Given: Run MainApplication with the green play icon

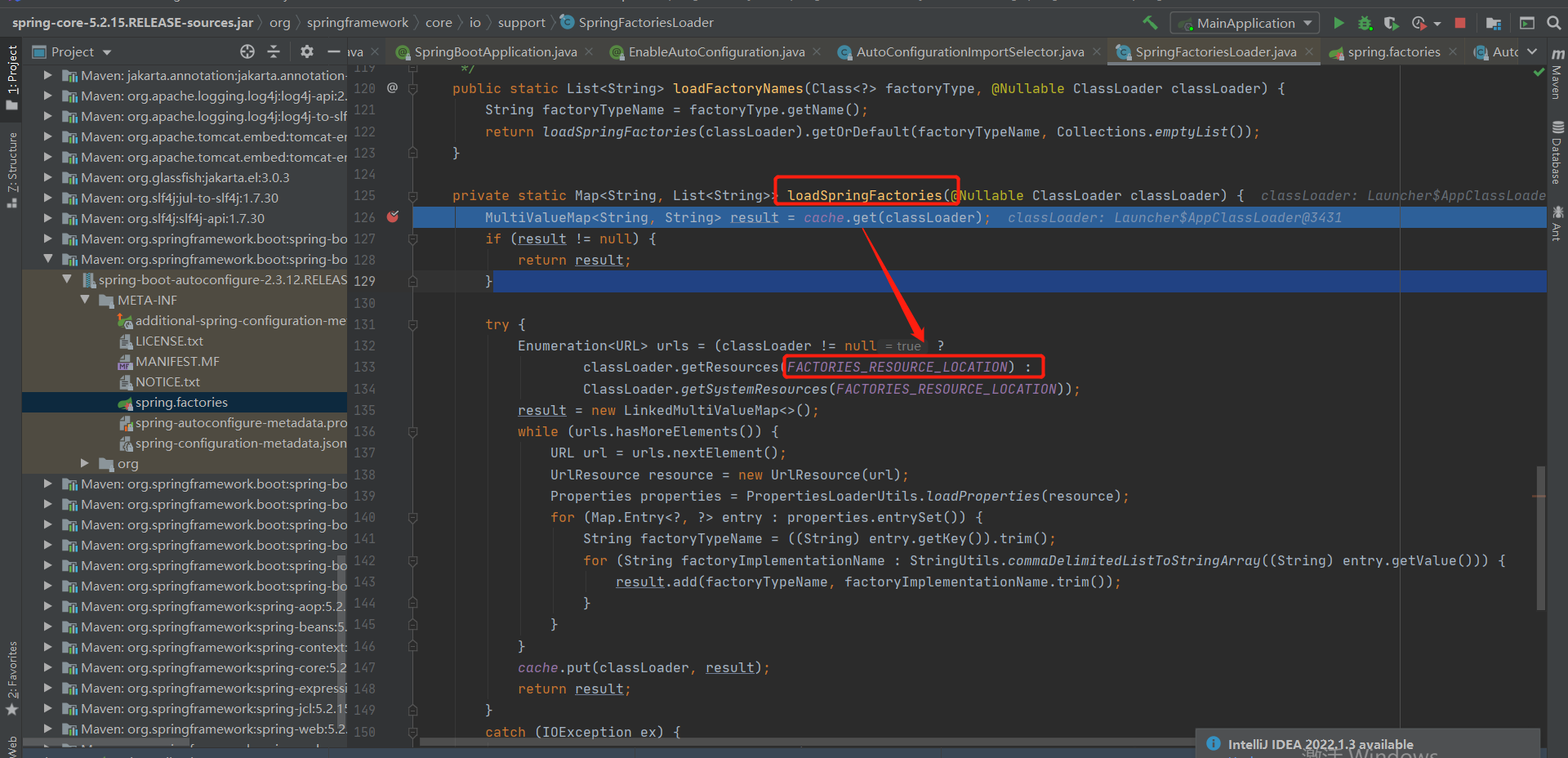Looking at the screenshot, I should click(x=1339, y=23).
